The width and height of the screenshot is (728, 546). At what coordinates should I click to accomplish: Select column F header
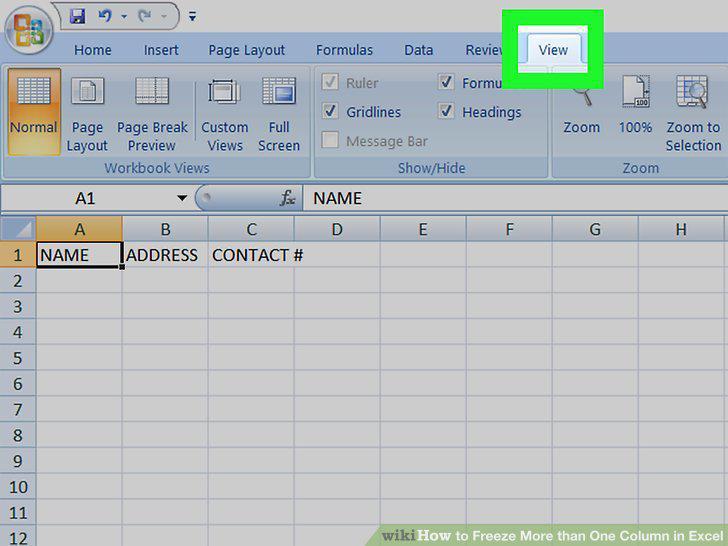(x=509, y=229)
